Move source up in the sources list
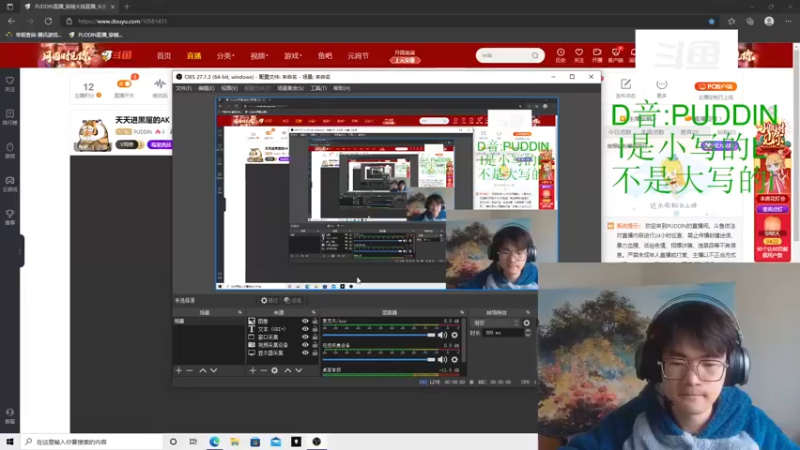800x450 pixels. tap(288, 370)
